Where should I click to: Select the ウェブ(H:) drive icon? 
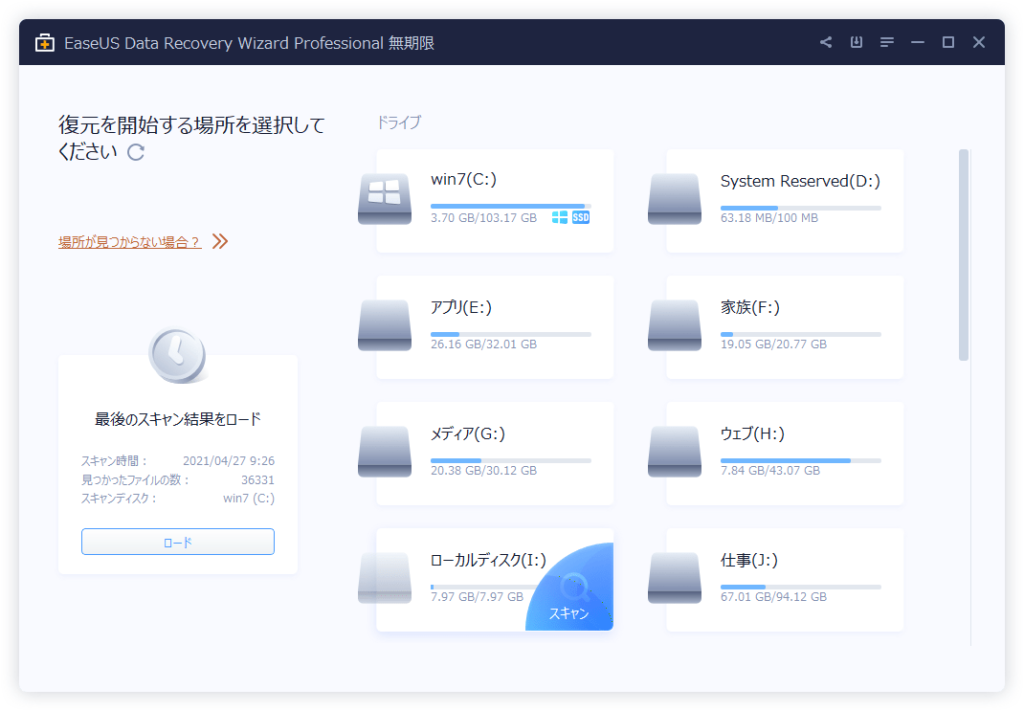(675, 452)
